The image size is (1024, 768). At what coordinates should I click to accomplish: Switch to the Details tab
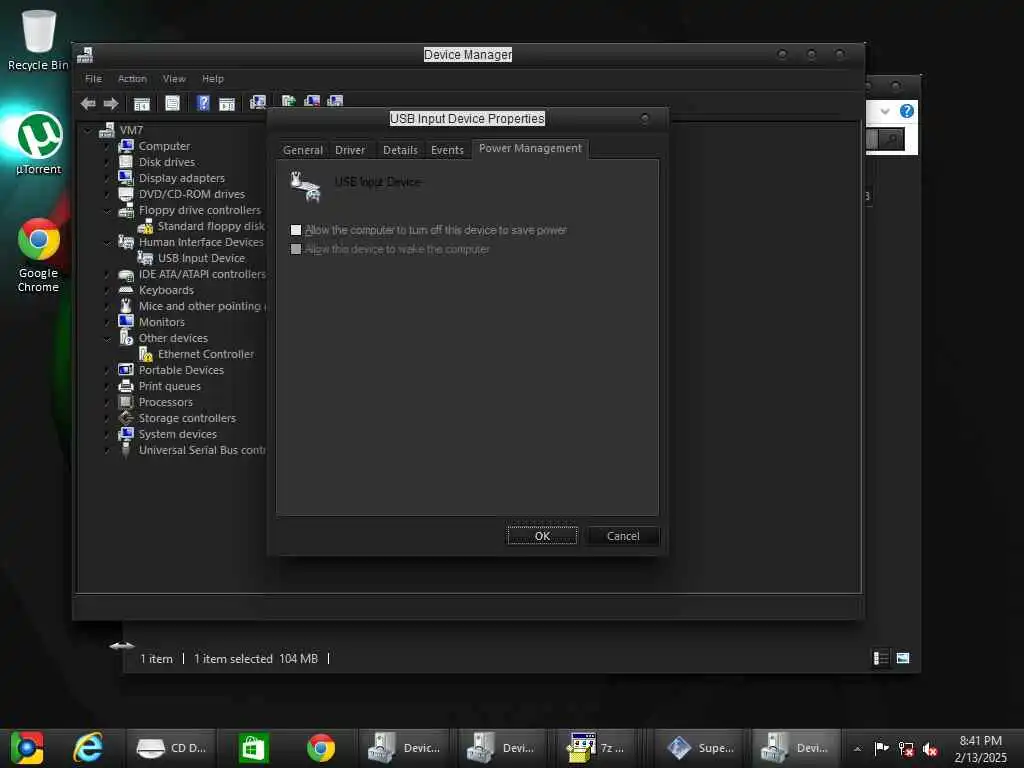[x=400, y=150]
